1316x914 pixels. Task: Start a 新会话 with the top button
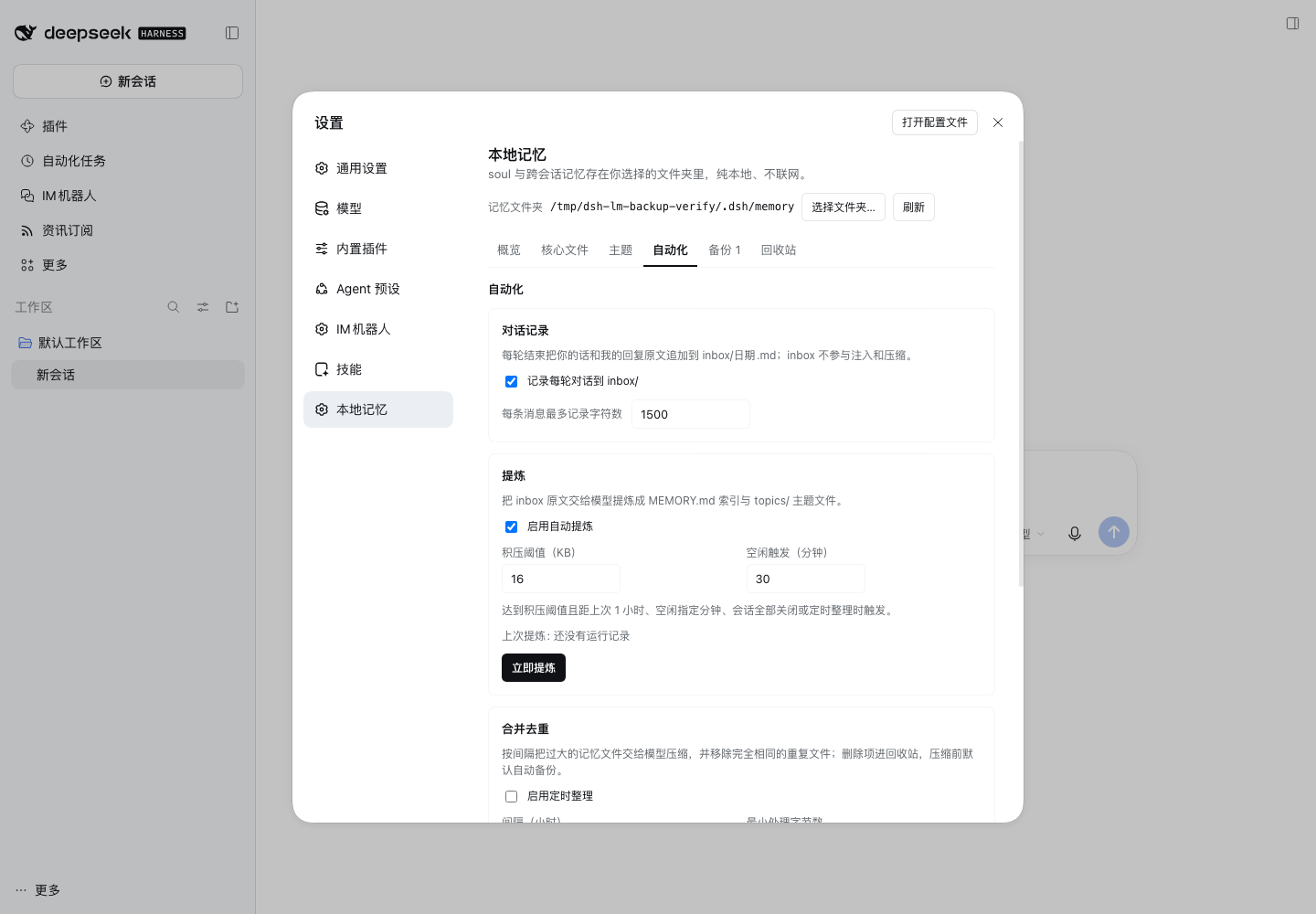[x=128, y=81]
